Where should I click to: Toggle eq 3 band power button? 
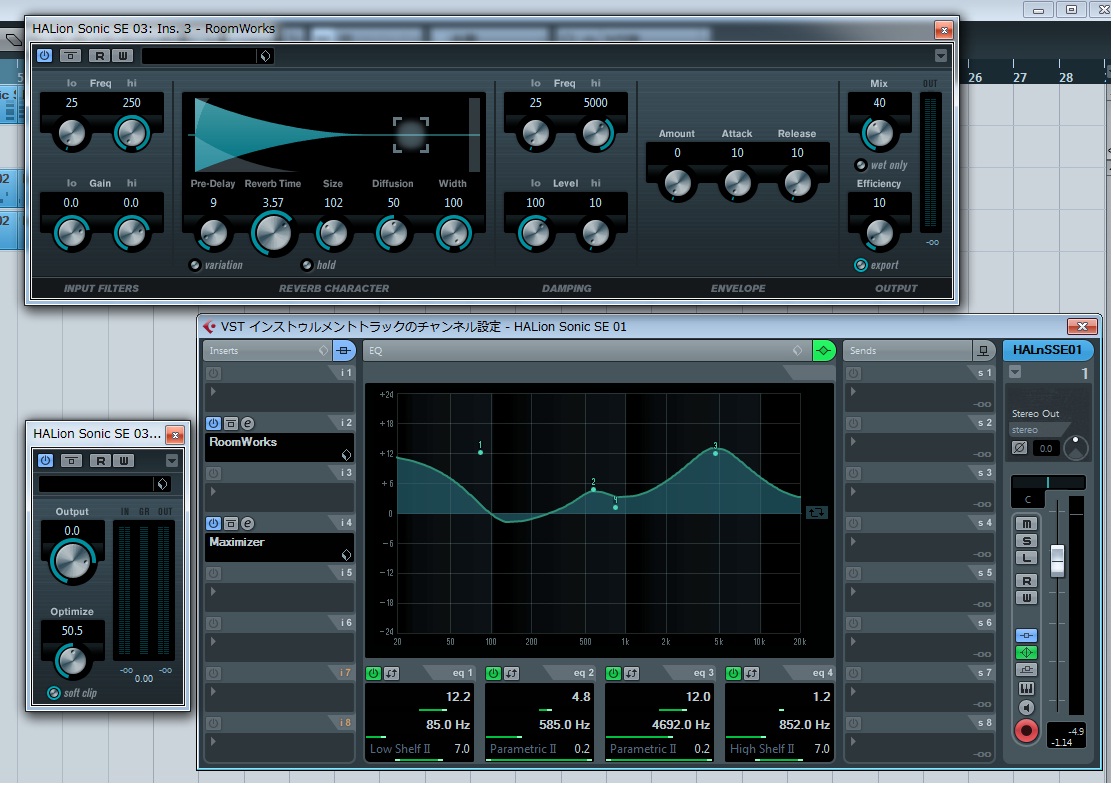613,673
